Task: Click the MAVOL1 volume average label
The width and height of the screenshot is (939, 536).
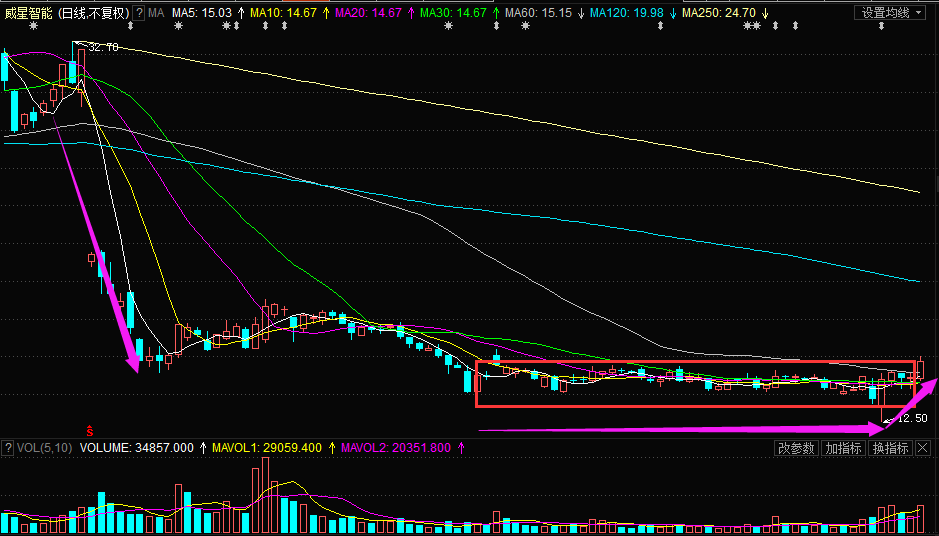Action: (x=266, y=448)
